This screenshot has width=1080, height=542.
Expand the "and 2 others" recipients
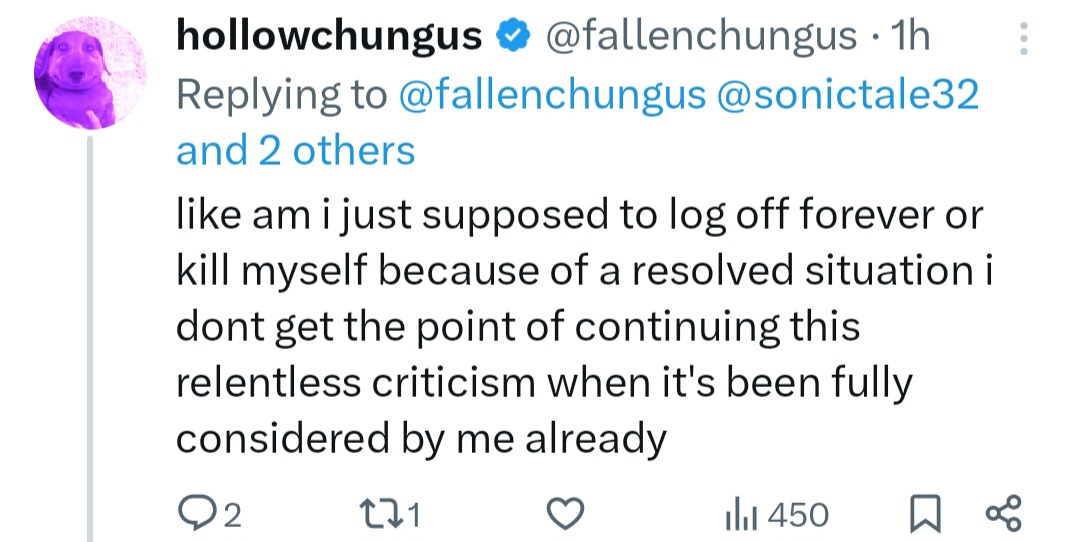[295, 151]
